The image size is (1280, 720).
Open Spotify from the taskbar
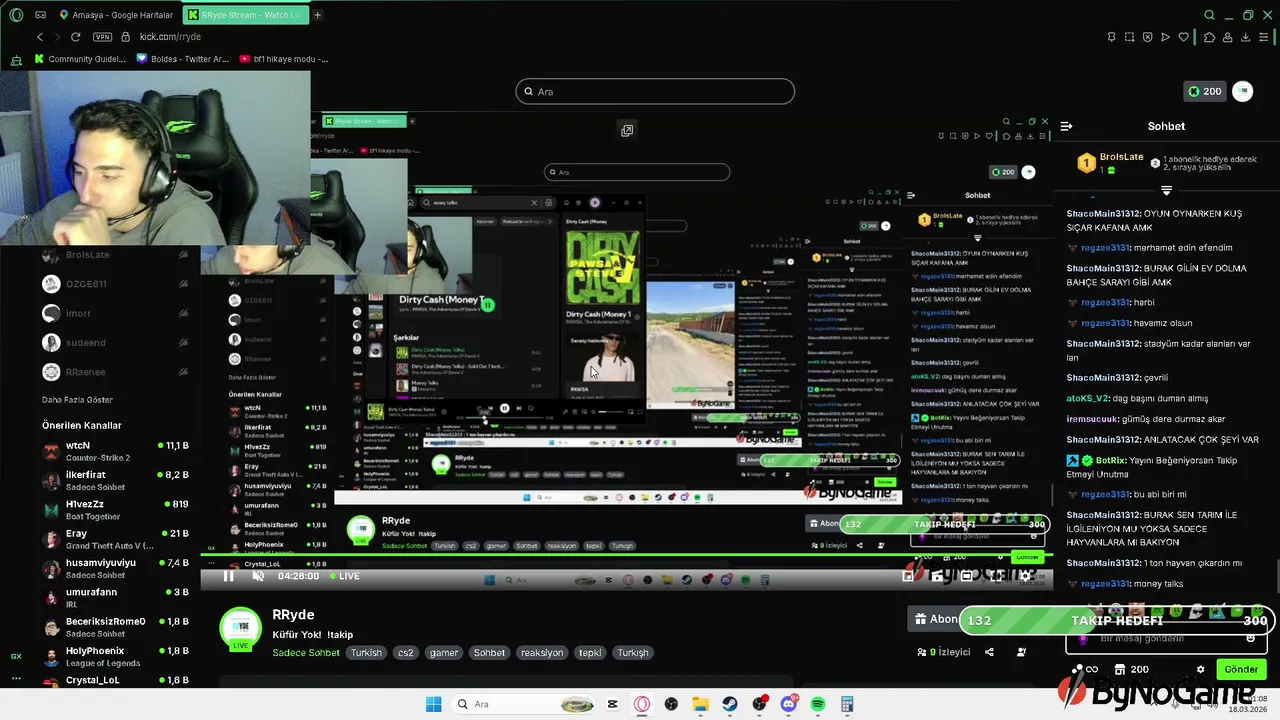(818, 704)
